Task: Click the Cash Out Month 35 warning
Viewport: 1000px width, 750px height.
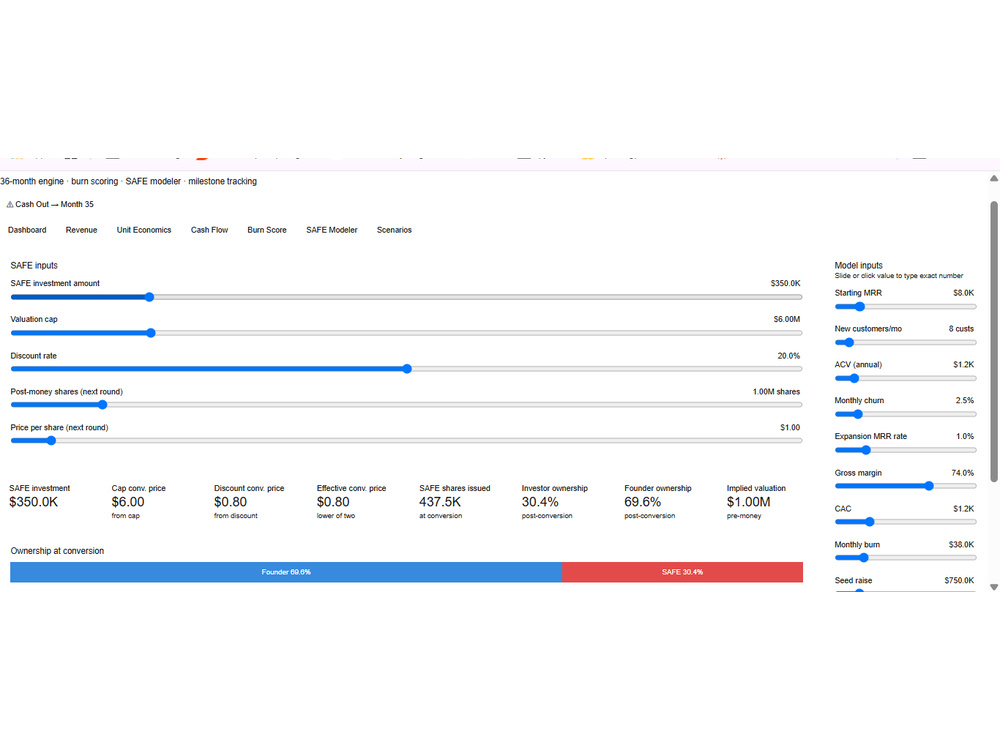Action: [x=50, y=204]
